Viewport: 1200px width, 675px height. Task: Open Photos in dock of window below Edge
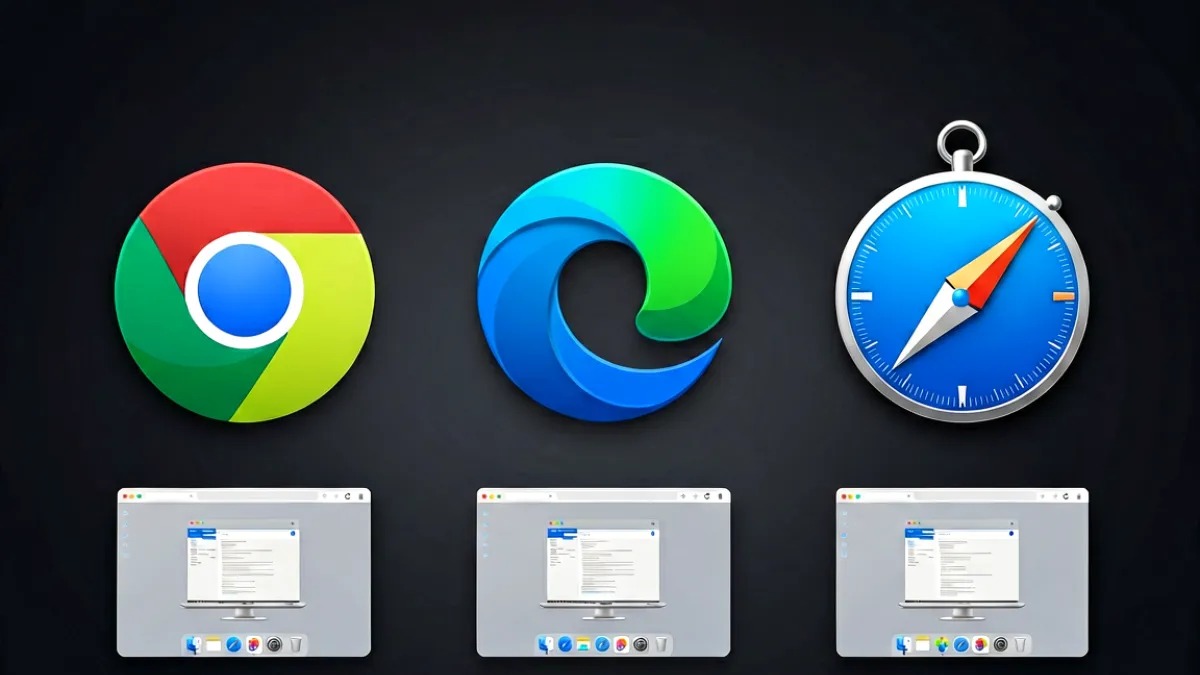click(621, 645)
